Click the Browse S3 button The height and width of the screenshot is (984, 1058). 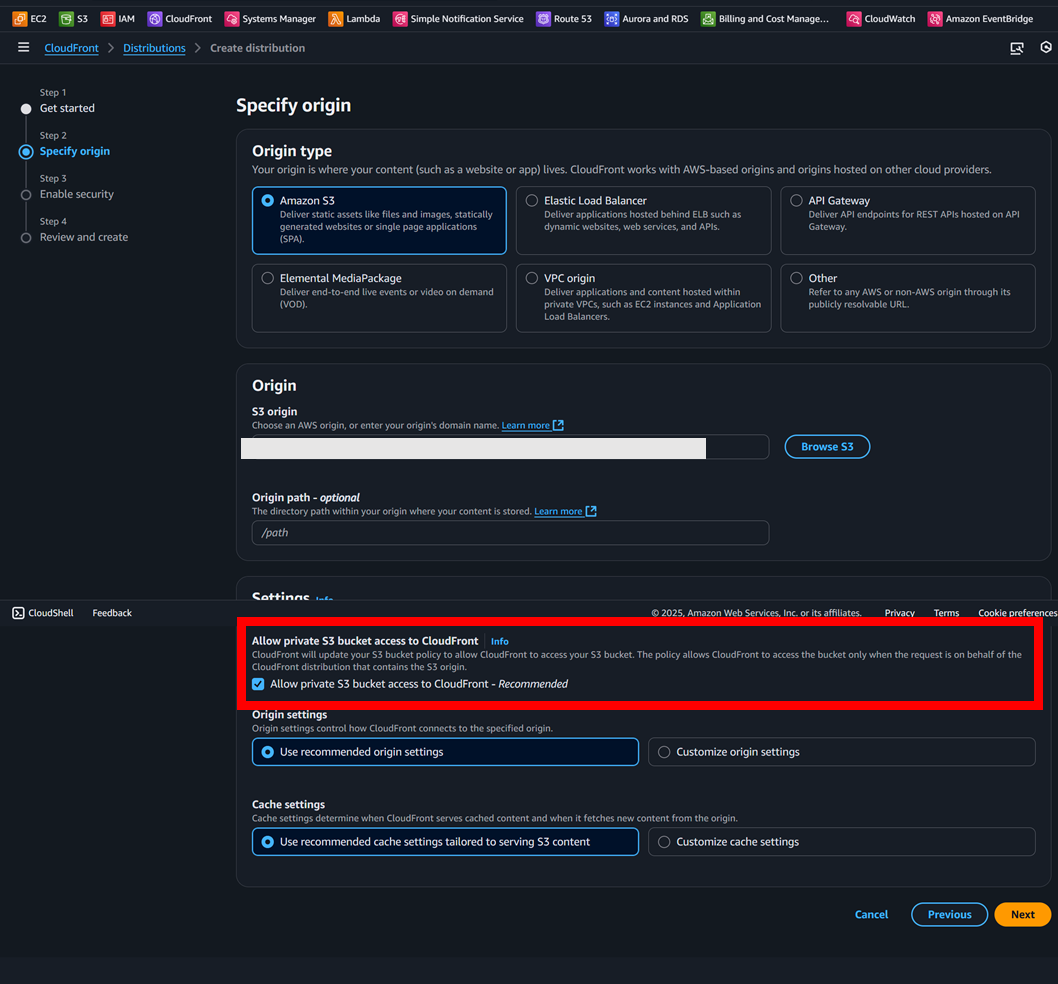coord(827,447)
